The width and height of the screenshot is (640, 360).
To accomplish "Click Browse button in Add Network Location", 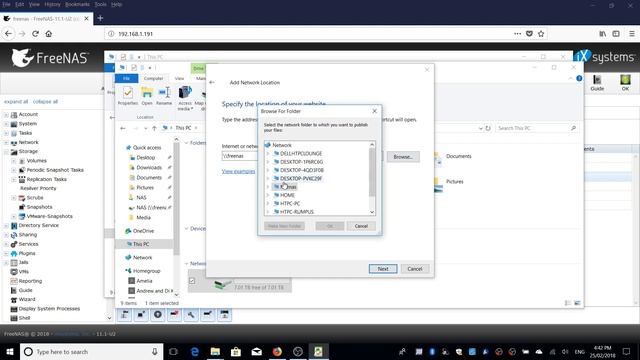I will coord(403,157).
